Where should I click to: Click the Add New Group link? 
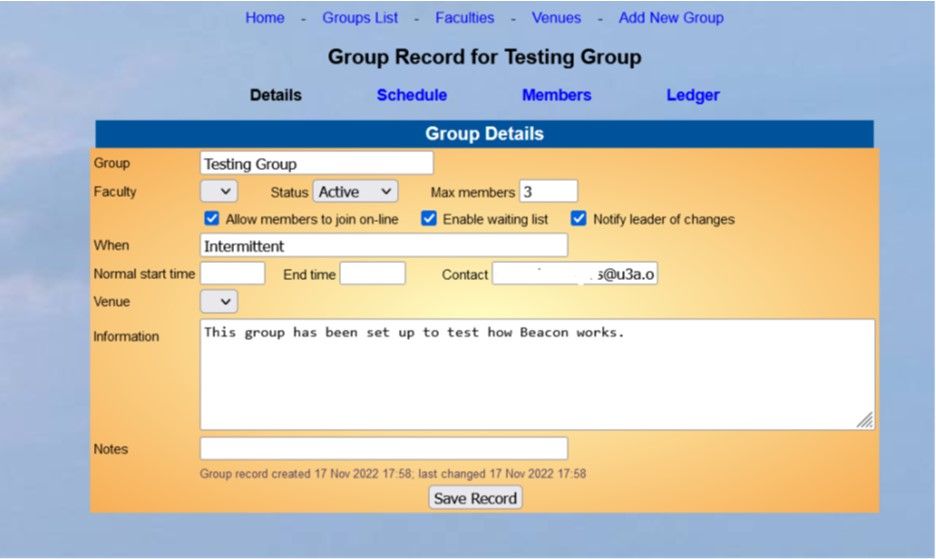coord(671,18)
